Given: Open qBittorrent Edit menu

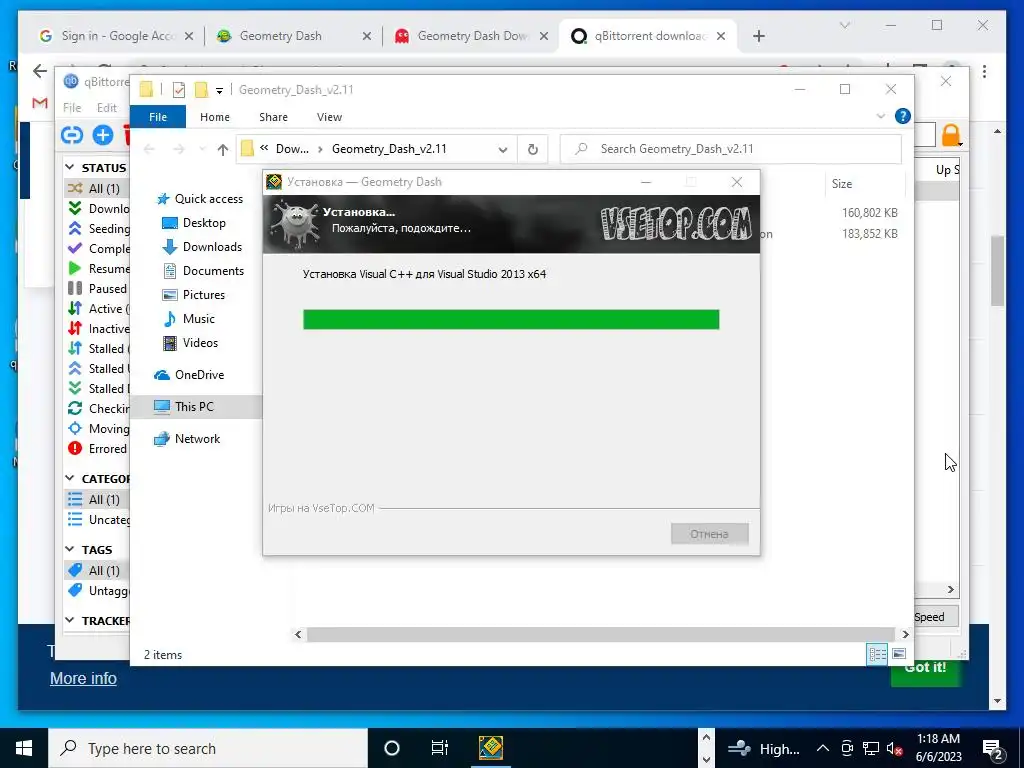Looking at the screenshot, I should (106, 108).
